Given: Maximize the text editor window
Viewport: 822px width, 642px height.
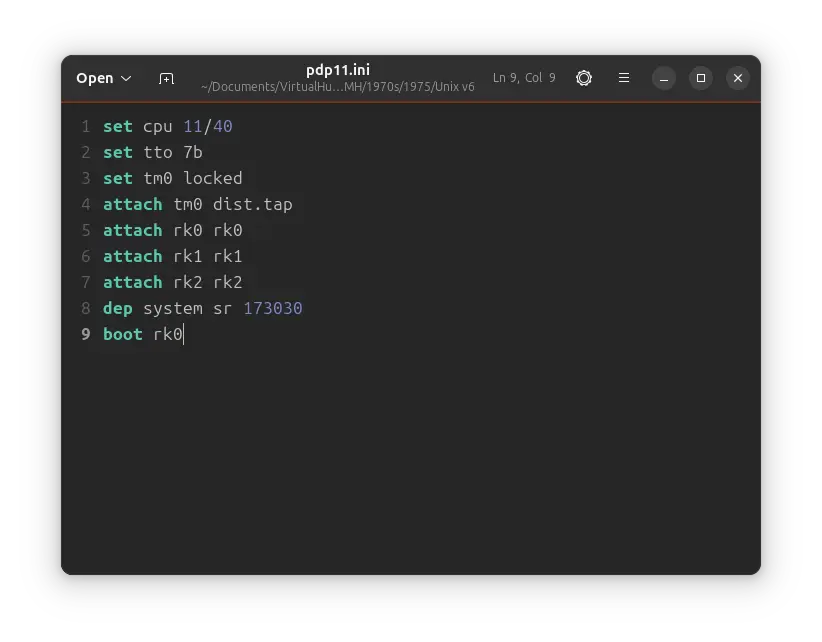Looking at the screenshot, I should pos(701,78).
